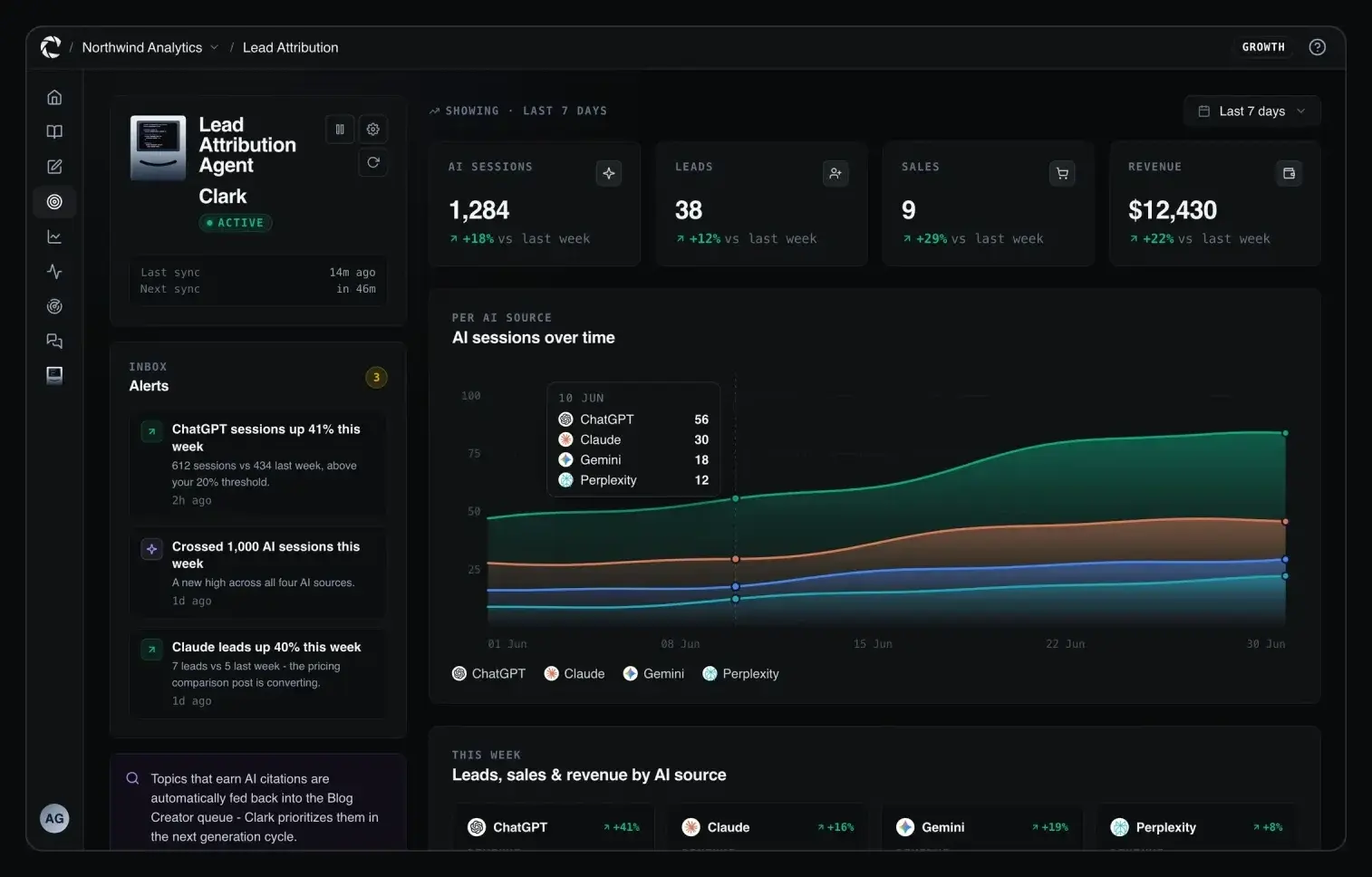Click the alerts count badge showing 3
The width and height of the screenshot is (1372, 877).
point(376,377)
